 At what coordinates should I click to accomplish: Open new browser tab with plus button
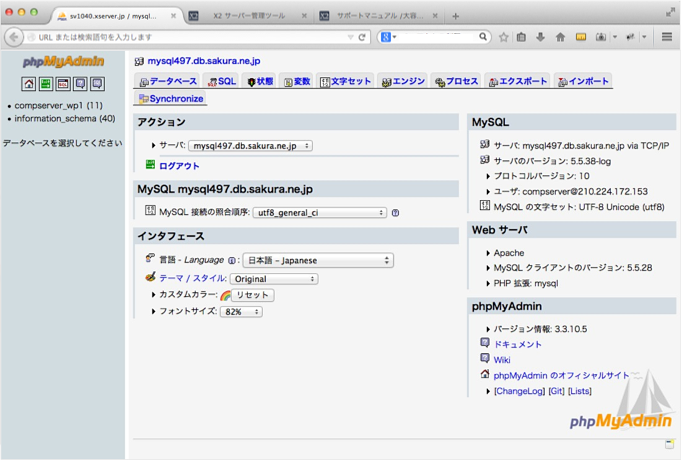pos(455,17)
